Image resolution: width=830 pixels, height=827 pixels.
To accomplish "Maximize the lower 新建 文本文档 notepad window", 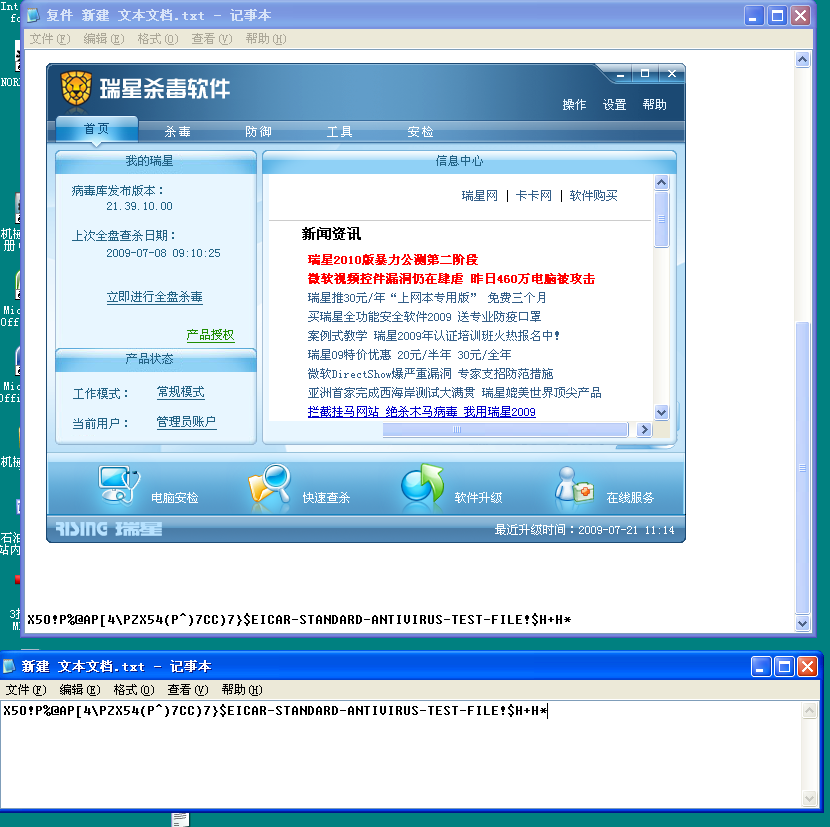I will tap(784, 667).
